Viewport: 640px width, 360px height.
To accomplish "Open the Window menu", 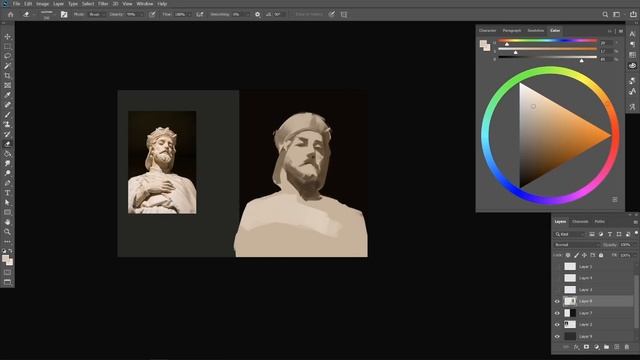I will click(x=145, y=4).
